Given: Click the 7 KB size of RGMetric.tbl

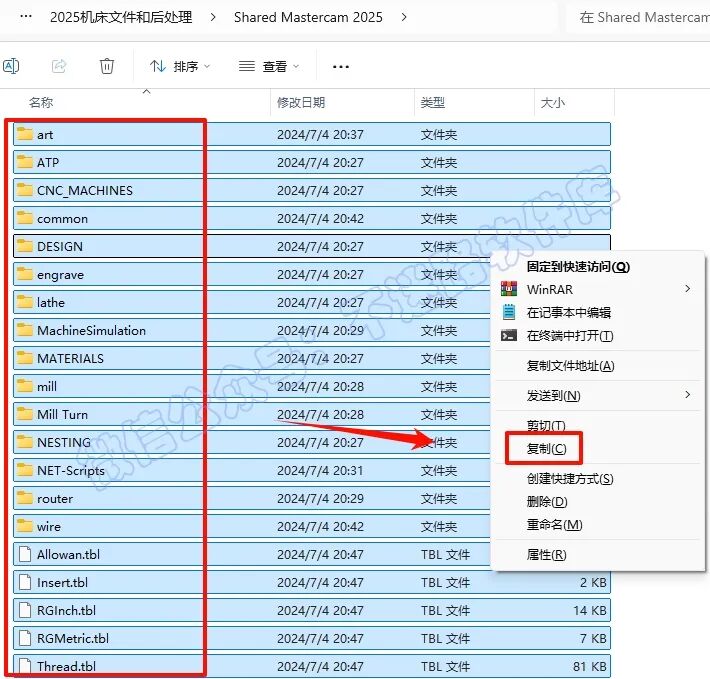Looking at the screenshot, I should tap(593, 638).
